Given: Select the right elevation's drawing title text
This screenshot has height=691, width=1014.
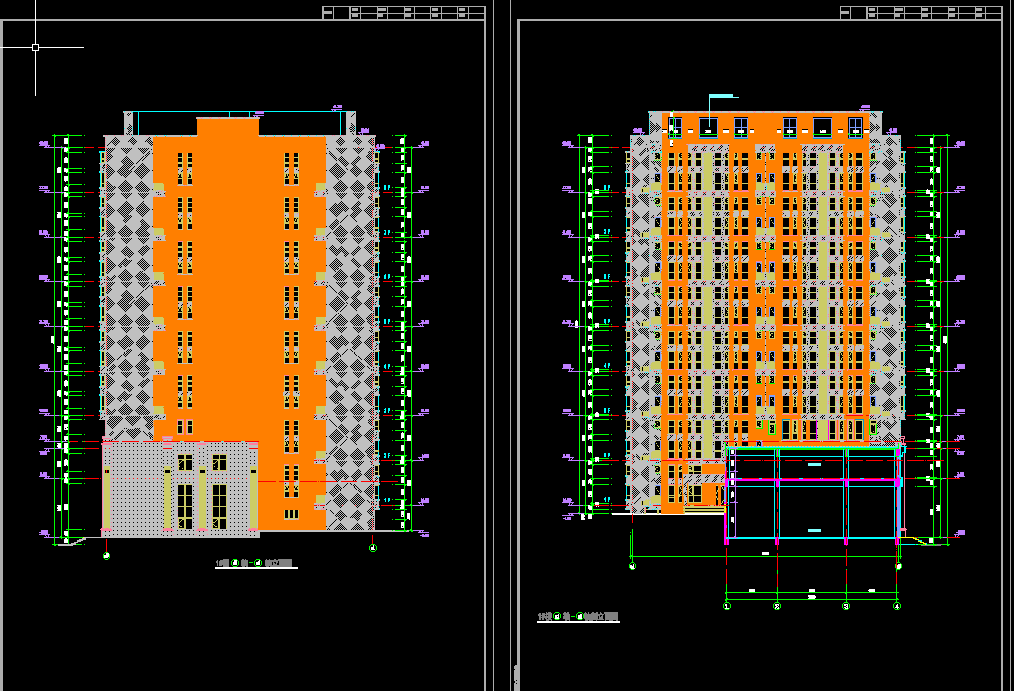Looking at the screenshot, I should click(x=578, y=617).
